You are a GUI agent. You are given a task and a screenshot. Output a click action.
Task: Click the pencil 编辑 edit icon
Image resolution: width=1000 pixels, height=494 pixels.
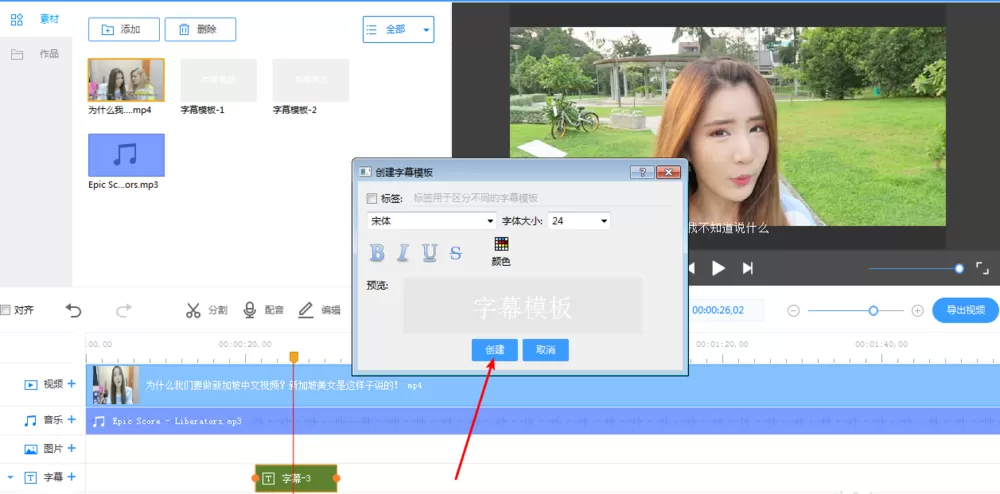tap(306, 310)
